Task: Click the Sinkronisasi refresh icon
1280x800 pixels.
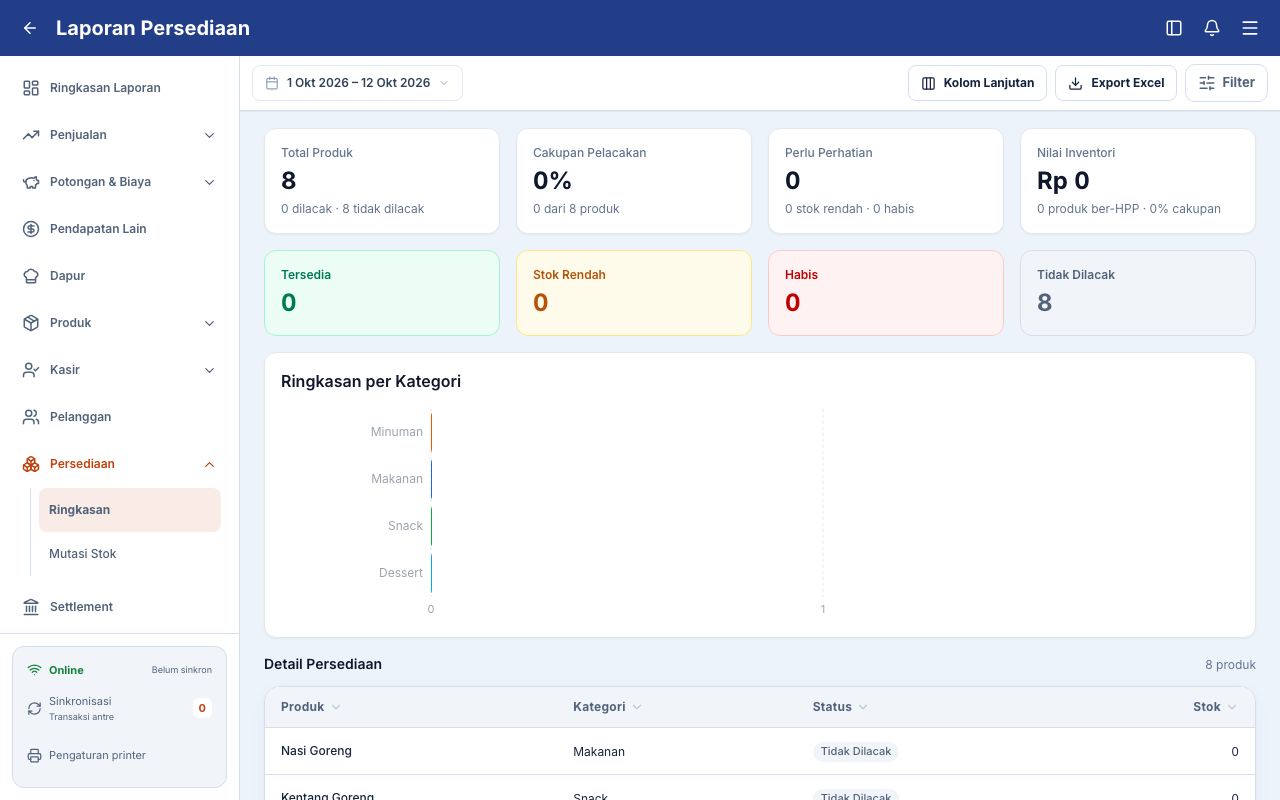Action: tap(34, 708)
